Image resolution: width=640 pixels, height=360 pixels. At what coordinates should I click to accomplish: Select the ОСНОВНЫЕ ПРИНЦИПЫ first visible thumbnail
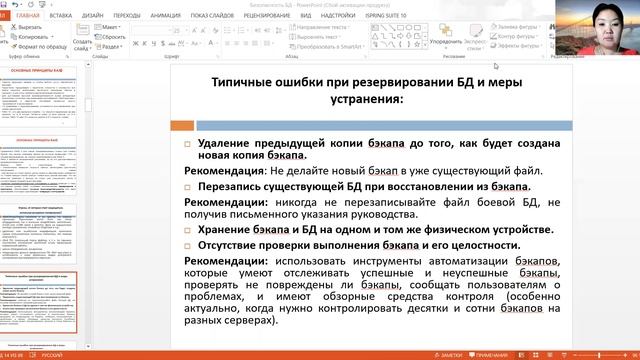tap(38, 97)
